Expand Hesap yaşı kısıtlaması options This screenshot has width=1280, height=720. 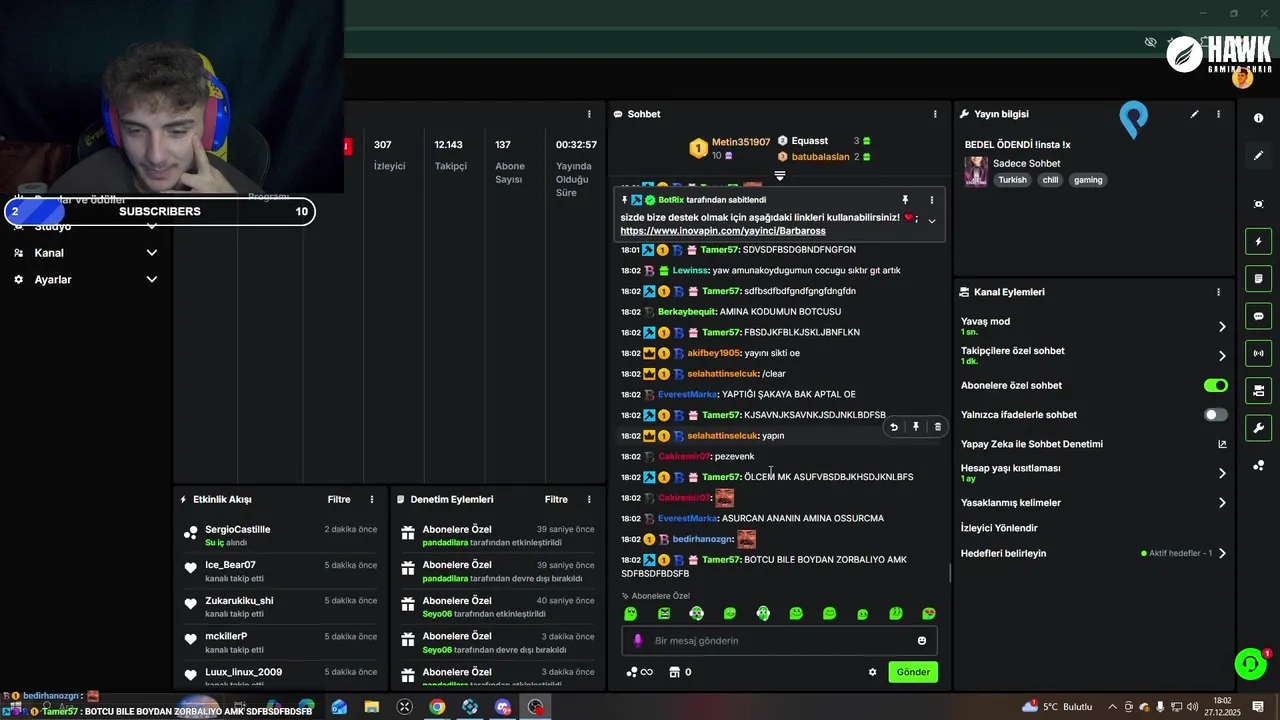pos(1222,473)
